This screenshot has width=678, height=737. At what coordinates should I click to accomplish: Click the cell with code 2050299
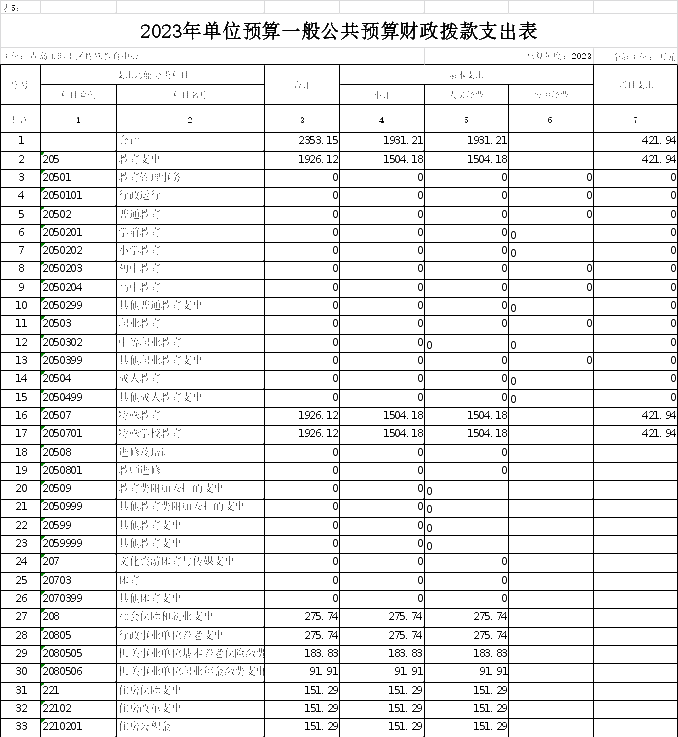coord(78,305)
